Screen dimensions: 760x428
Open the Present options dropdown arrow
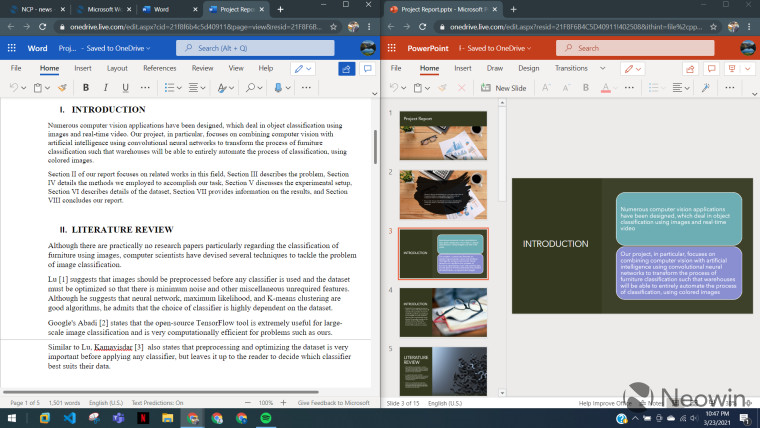747,69
